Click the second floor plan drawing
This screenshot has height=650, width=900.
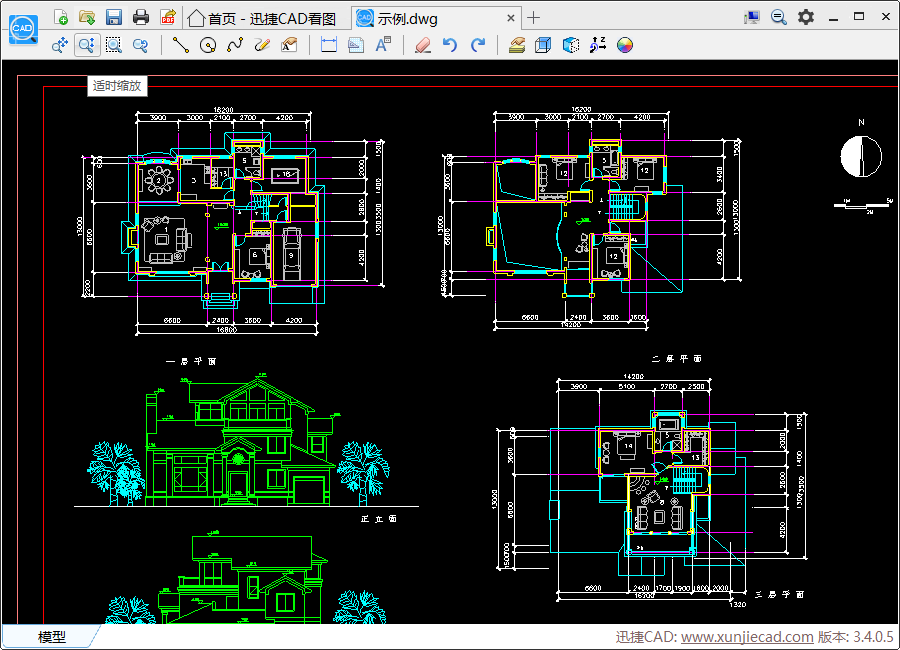pos(591,218)
